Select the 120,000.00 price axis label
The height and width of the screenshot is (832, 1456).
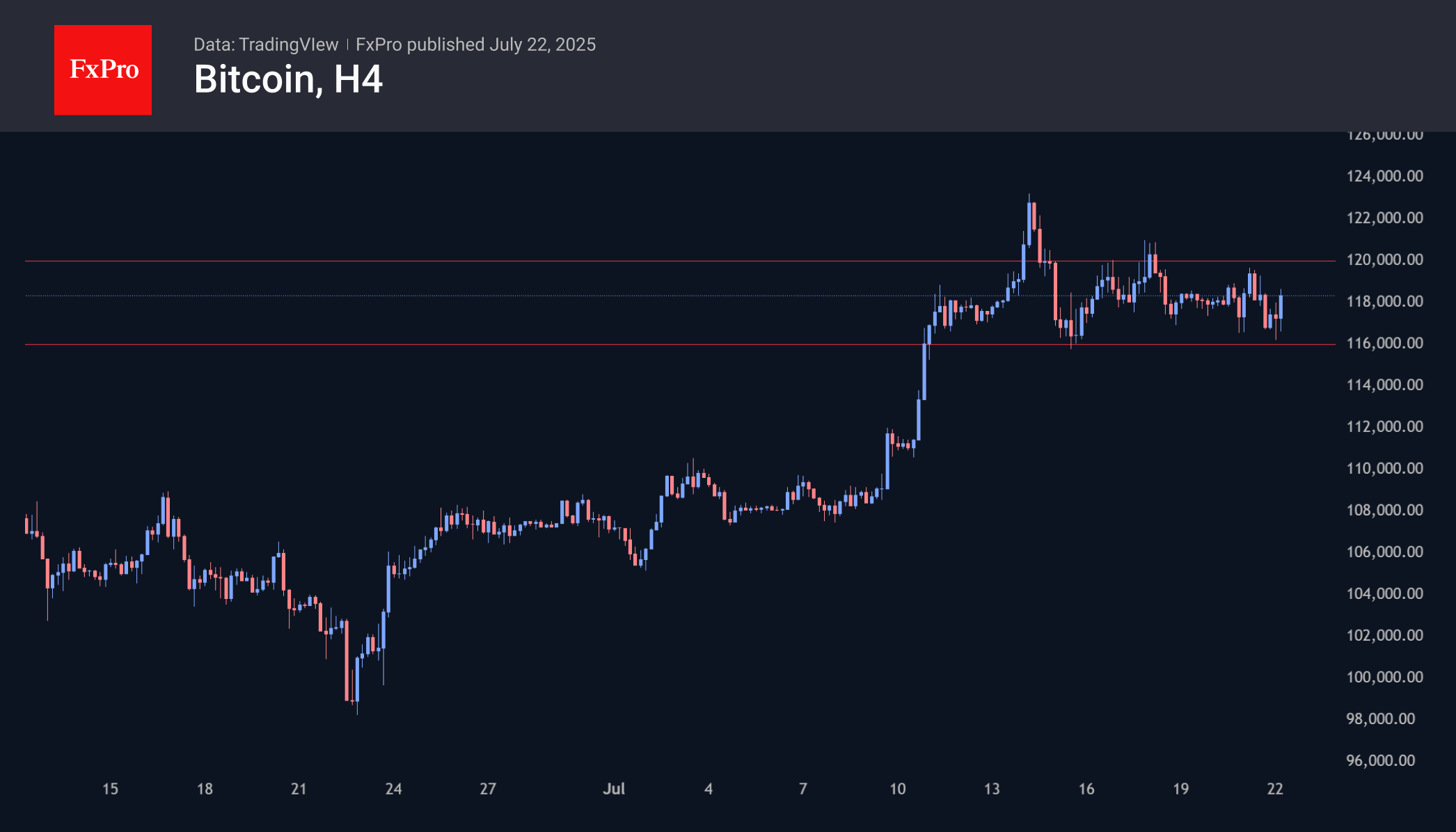(1384, 259)
